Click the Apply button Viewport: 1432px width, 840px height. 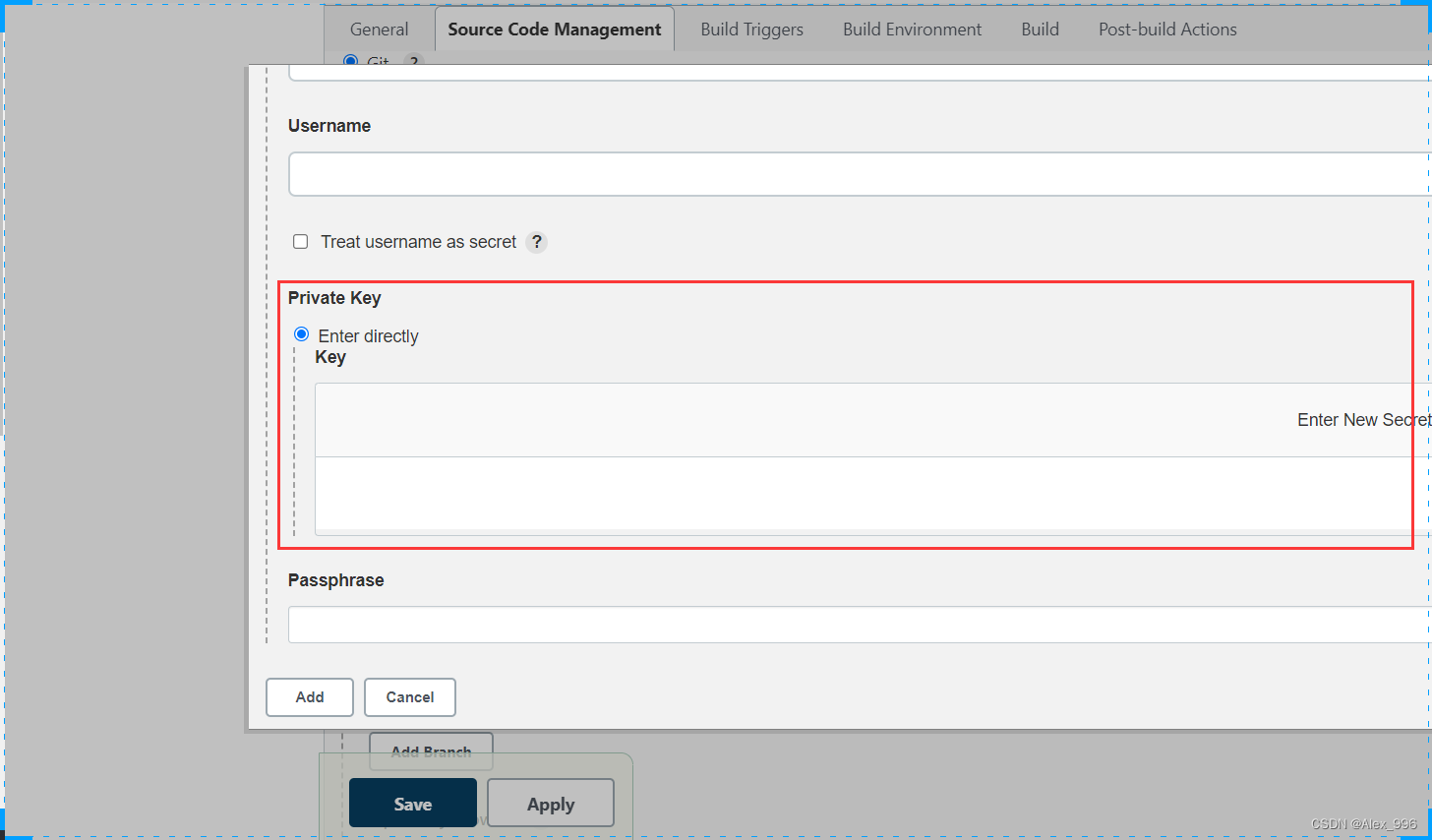(x=551, y=804)
